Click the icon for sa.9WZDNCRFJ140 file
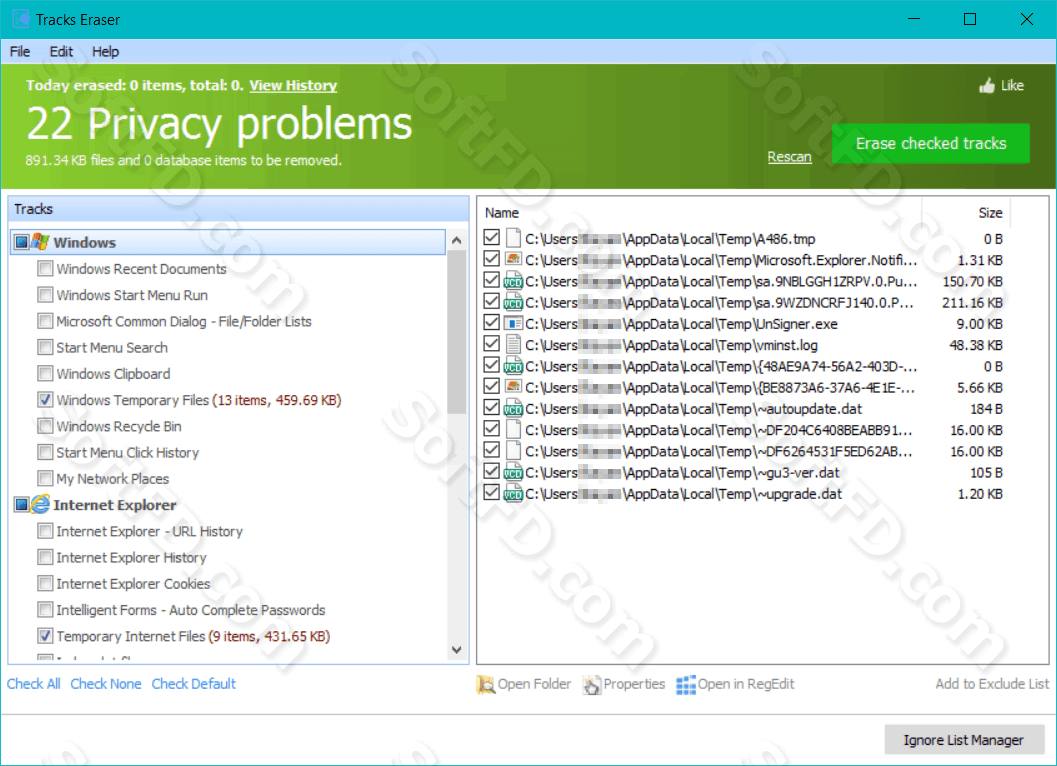The image size is (1057, 766). [514, 302]
